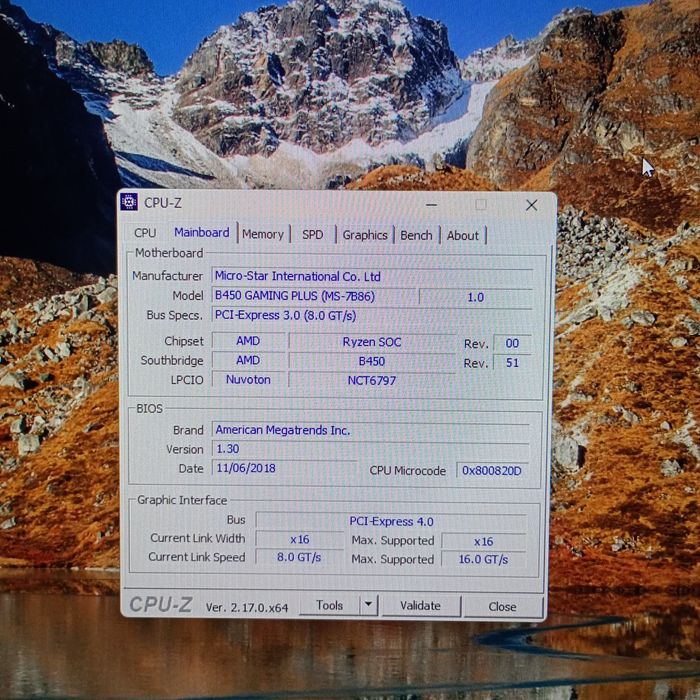This screenshot has width=700, height=700.
Task: Select the Mainboard tab
Action: 202,233
